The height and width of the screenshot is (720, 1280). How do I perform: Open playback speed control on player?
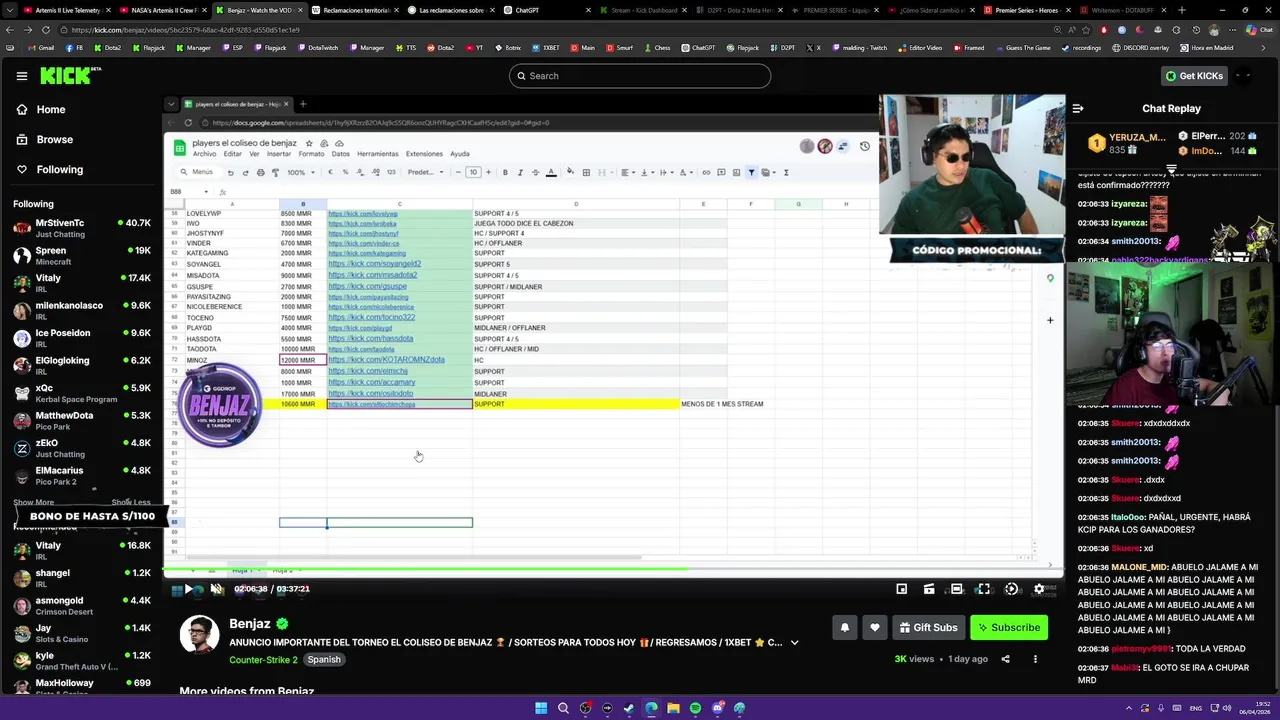(x=1011, y=589)
